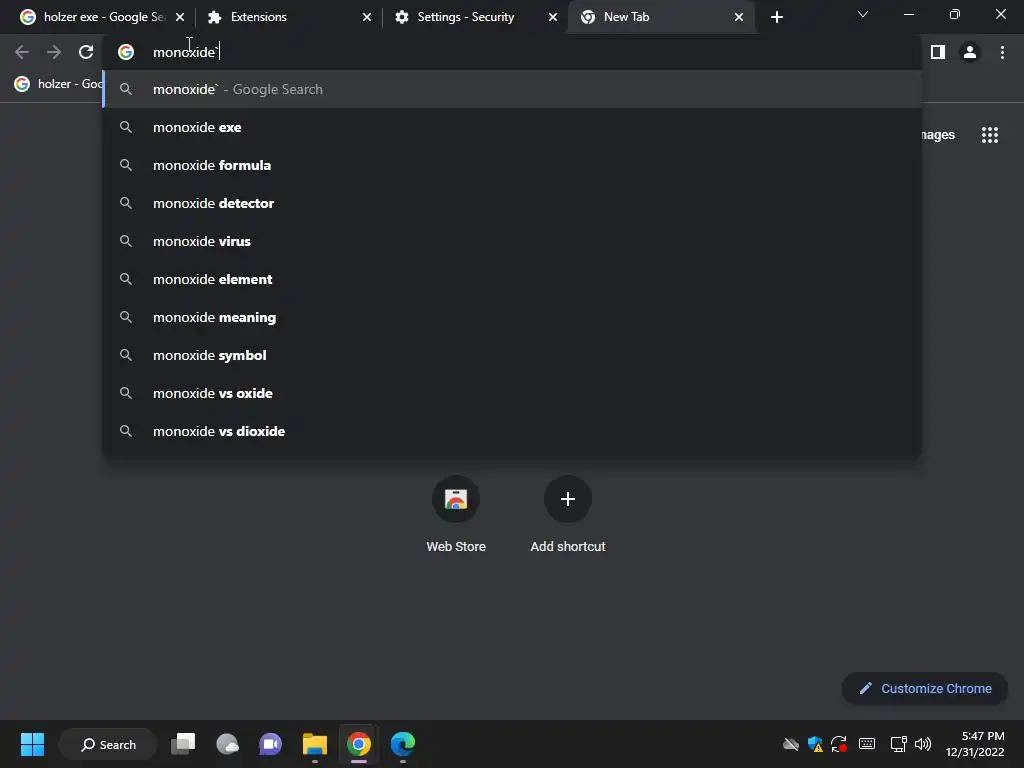Open the Windows Security tray icon
The height and width of the screenshot is (768, 1024).
click(x=814, y=744)
